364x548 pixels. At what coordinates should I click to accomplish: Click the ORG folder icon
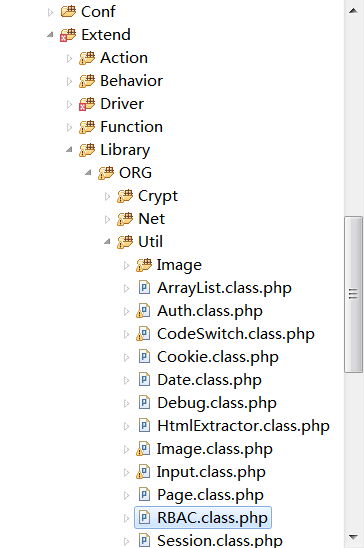coord(106,173)
